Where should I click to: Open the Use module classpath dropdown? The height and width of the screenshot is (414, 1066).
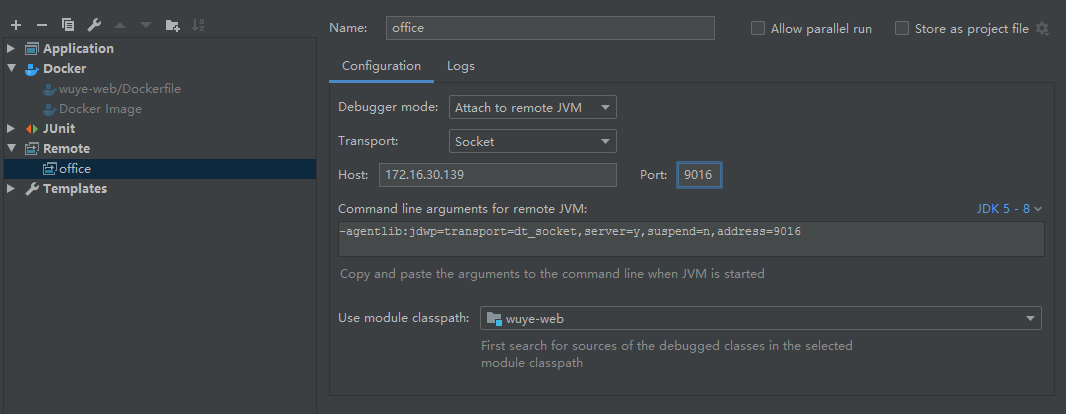coord(760,318)
